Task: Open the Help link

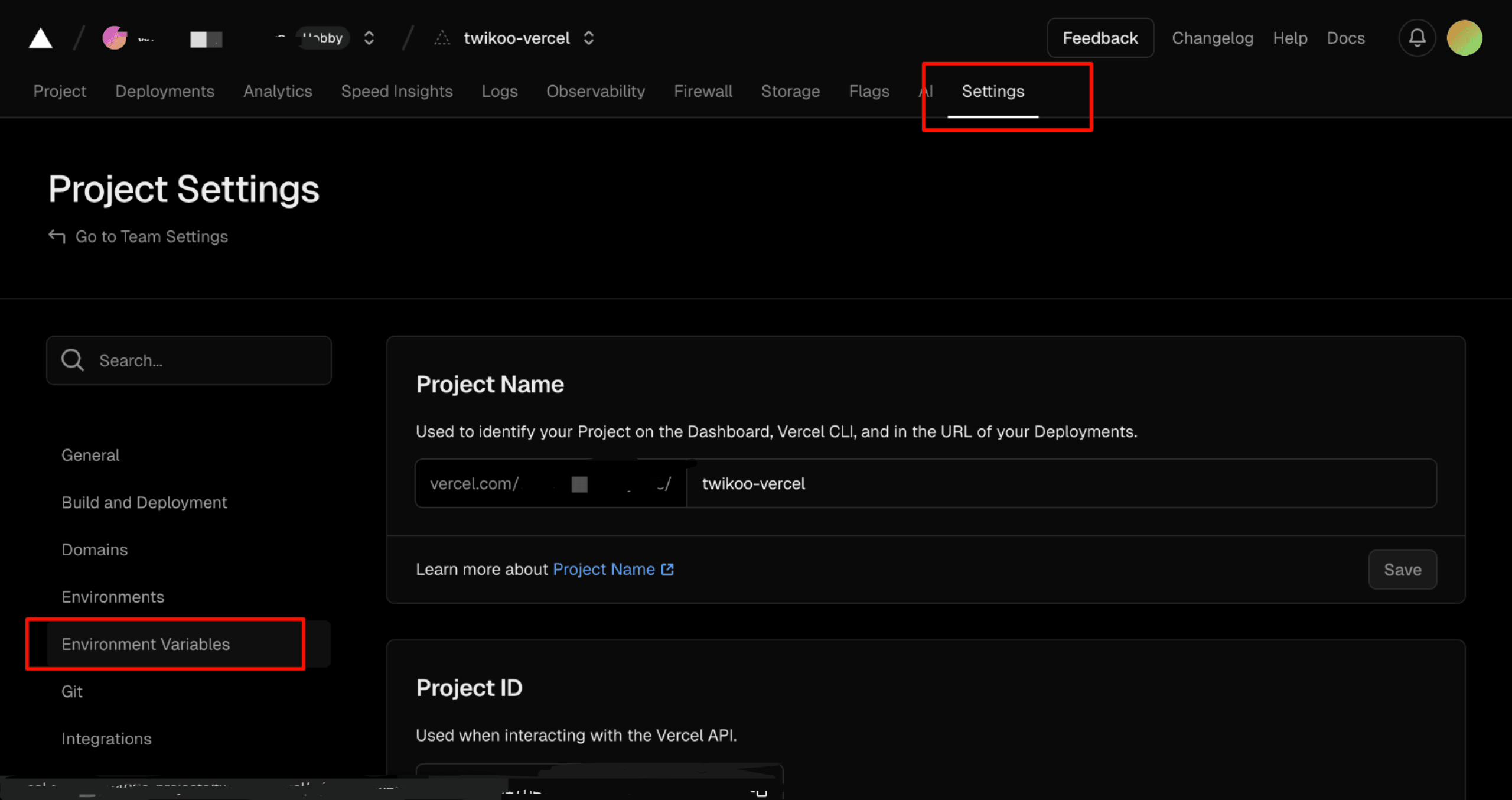Action: pos(1290,38)
